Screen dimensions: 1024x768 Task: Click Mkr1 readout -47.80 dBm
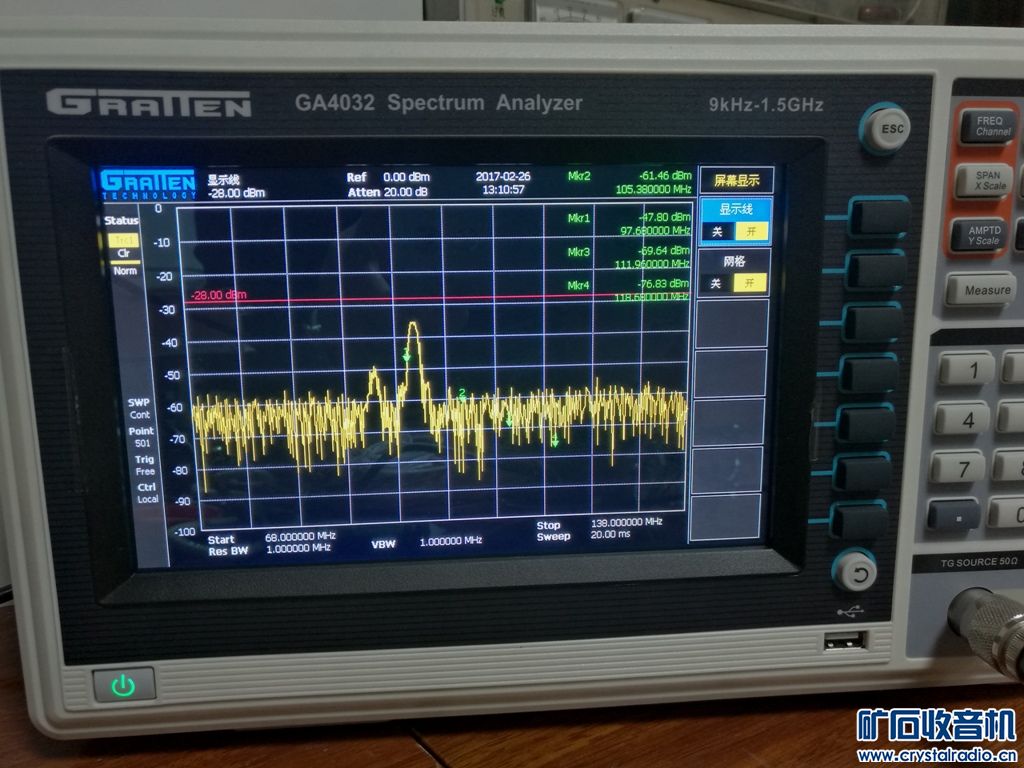(x=664, y=217)
